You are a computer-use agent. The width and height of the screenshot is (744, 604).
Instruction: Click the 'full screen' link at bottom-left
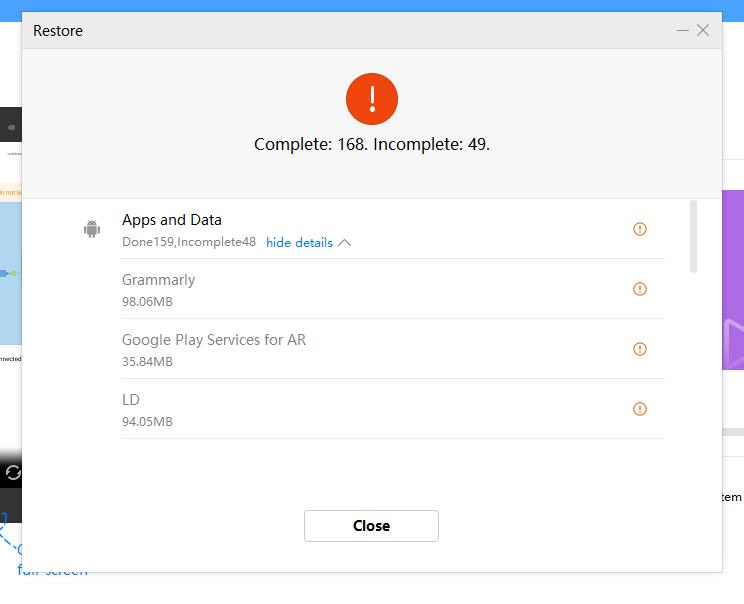click(50, 571)
